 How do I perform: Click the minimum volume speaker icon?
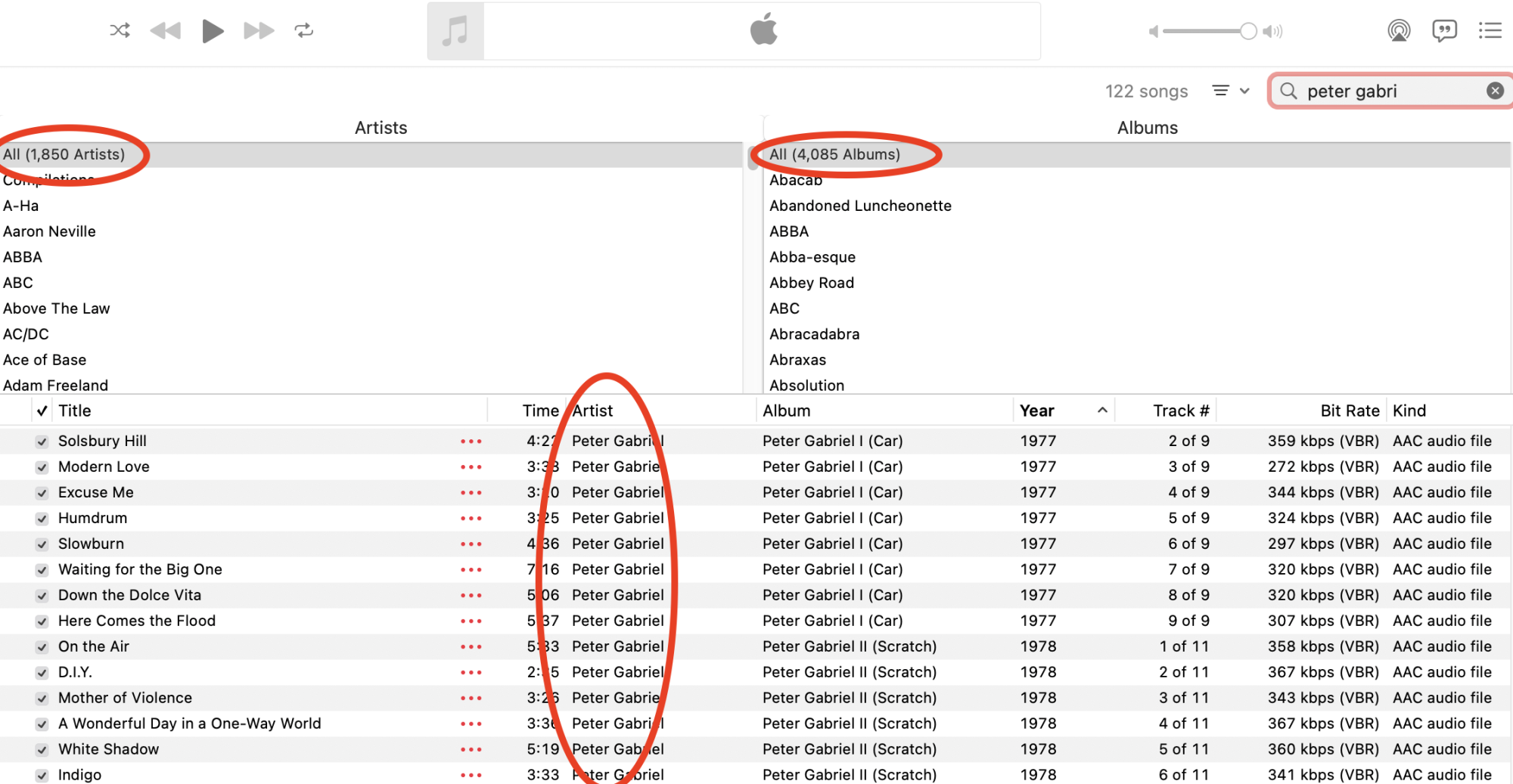tap(1154, 31)
